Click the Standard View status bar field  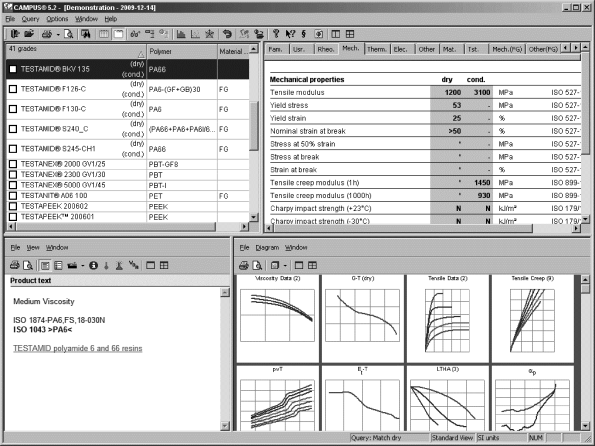coord(452,438)
